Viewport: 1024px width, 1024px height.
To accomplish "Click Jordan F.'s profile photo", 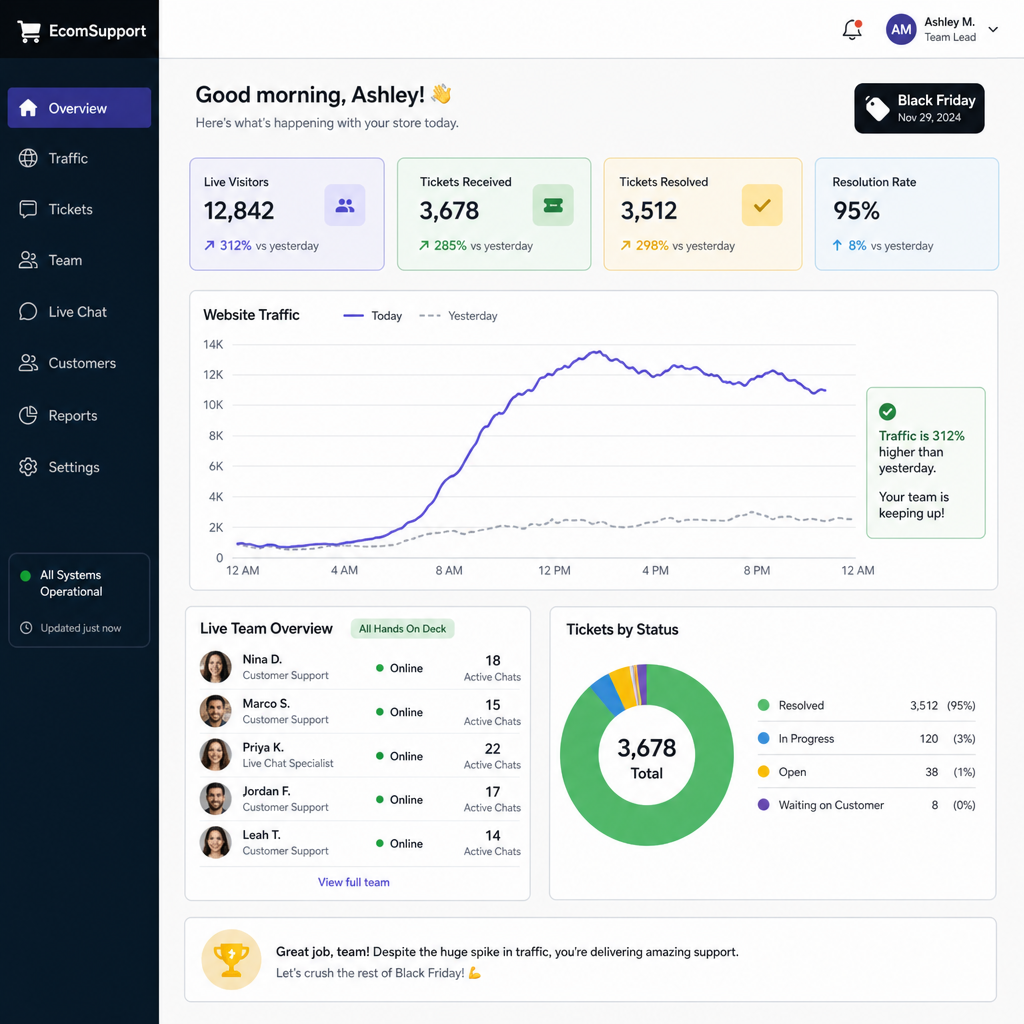I will (216, 799).
